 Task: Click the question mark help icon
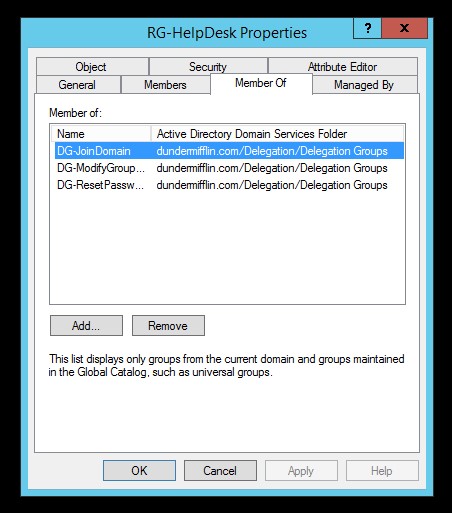(x=367, y=28)
